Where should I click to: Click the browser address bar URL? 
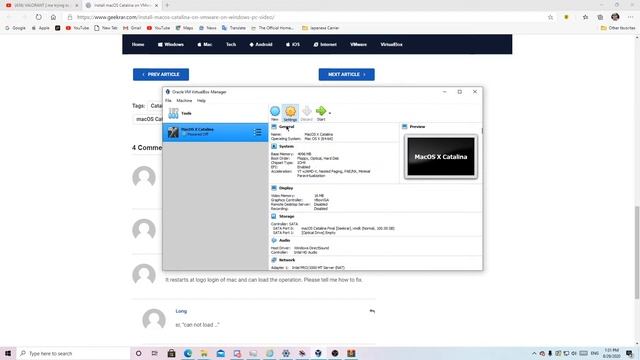pos(176,17)
